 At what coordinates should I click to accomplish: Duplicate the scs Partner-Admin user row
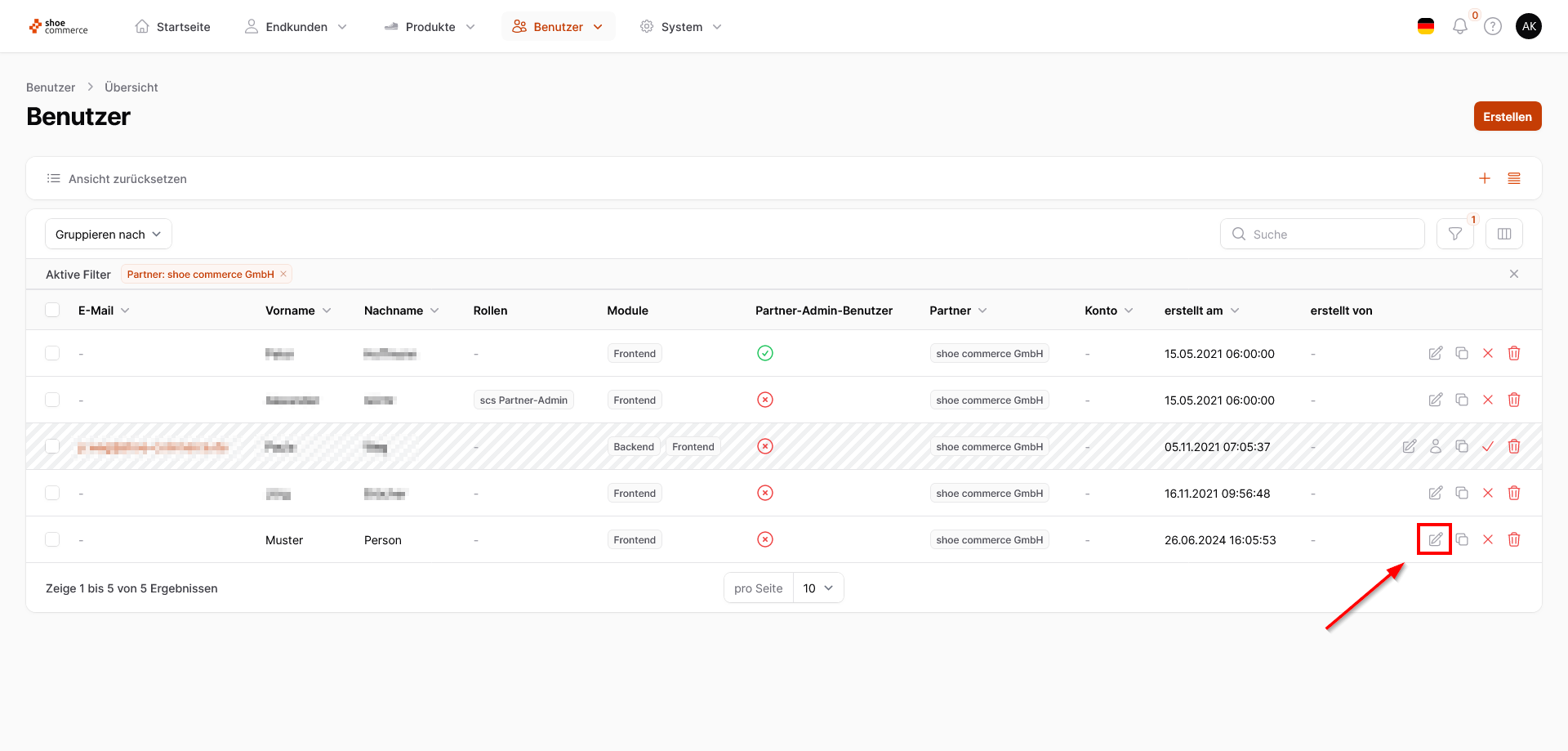tap(1461, 400)
